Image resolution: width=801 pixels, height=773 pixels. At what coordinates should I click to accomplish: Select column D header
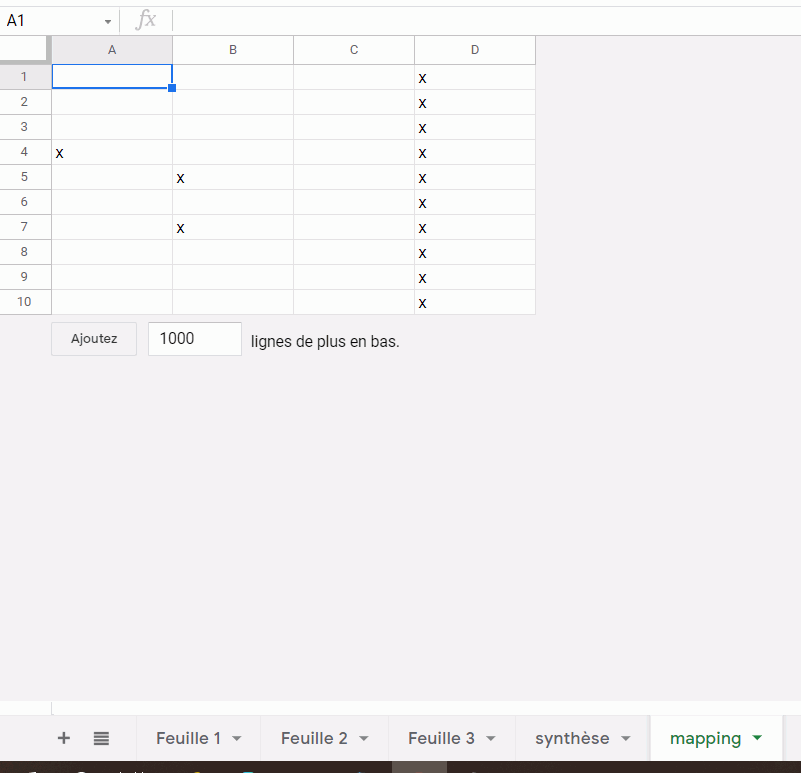pyautogui.click(x=475, y=50)
